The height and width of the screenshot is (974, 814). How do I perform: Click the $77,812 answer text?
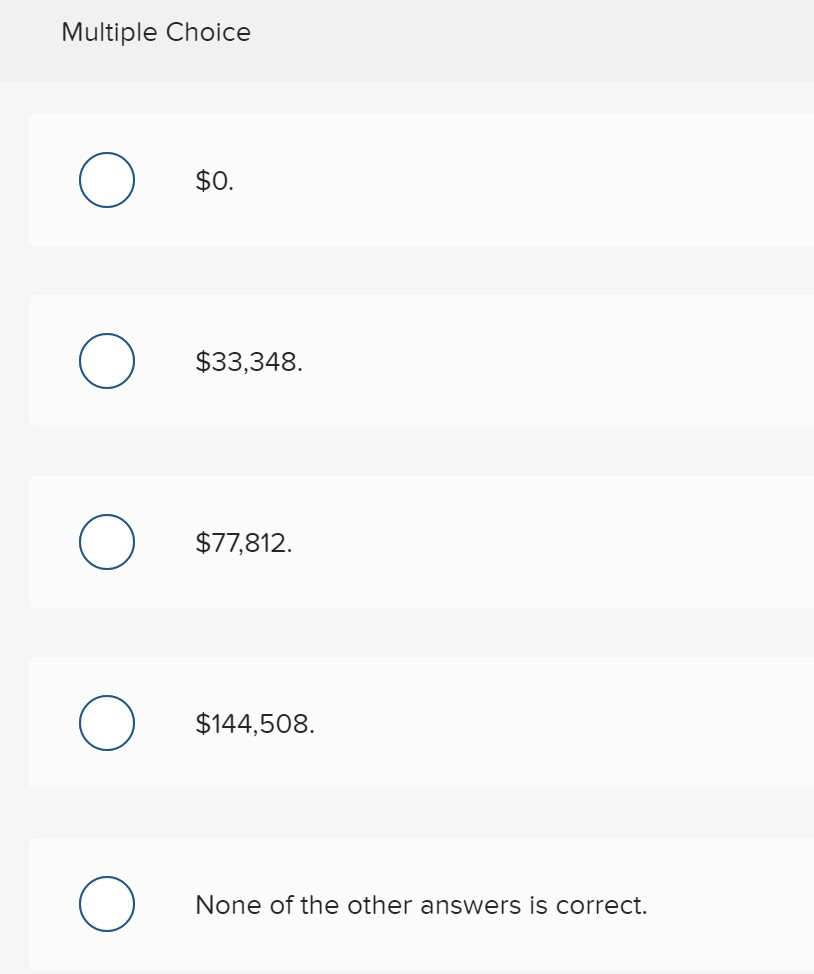(x=244, y=543)
